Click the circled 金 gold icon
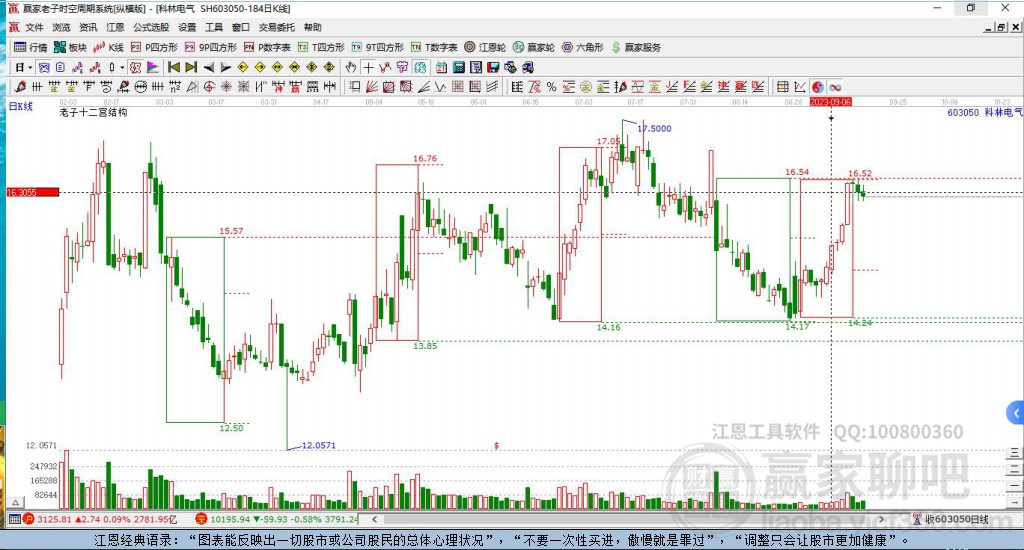 (586, 86)
